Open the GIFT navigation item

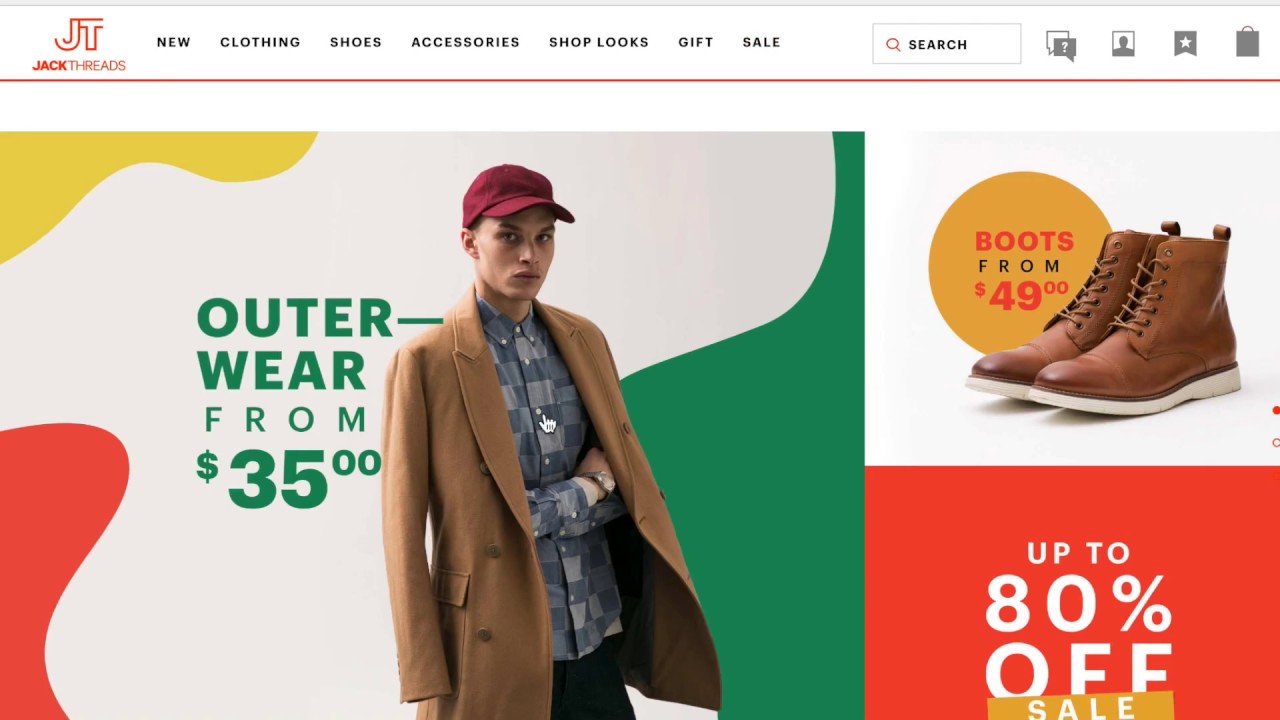(696, 42)
